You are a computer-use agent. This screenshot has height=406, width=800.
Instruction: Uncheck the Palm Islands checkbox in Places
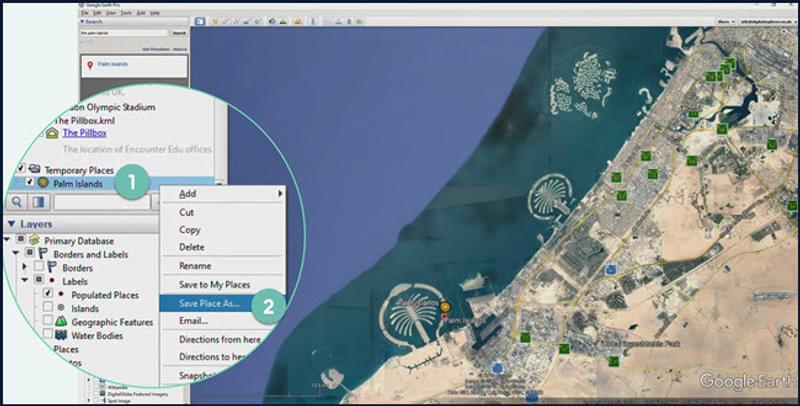coord(30,182)
